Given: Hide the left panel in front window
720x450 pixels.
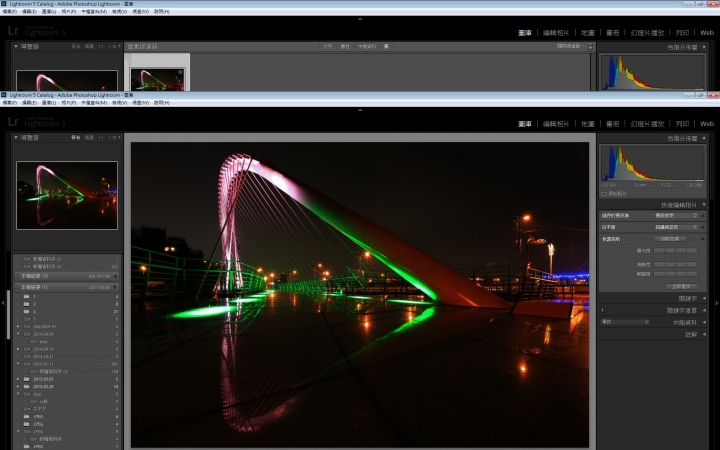Looking at the screenshot, I should pos(3,303).
